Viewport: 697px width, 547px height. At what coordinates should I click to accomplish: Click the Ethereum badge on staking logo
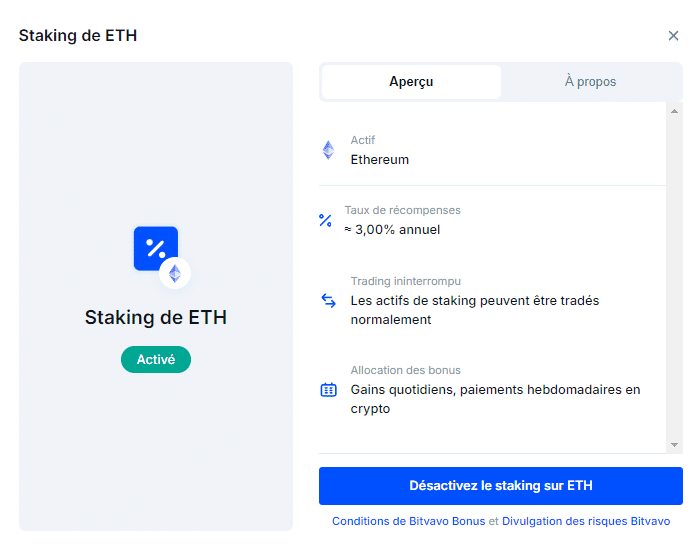175,273
